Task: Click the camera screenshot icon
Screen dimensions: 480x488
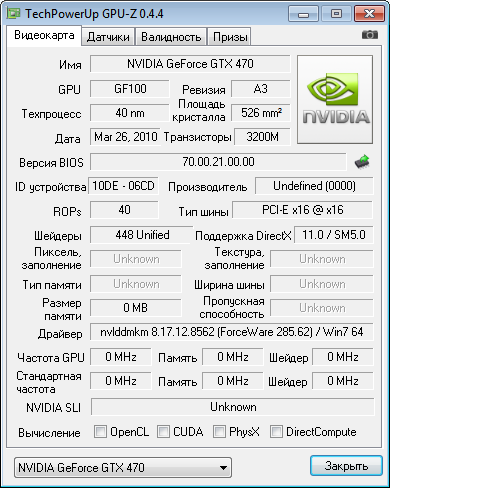Action: pyautogui.click(x=370, y=34)
